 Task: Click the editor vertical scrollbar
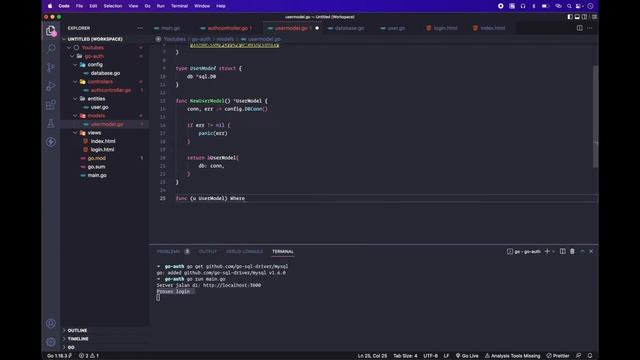(x=596, y=116)
